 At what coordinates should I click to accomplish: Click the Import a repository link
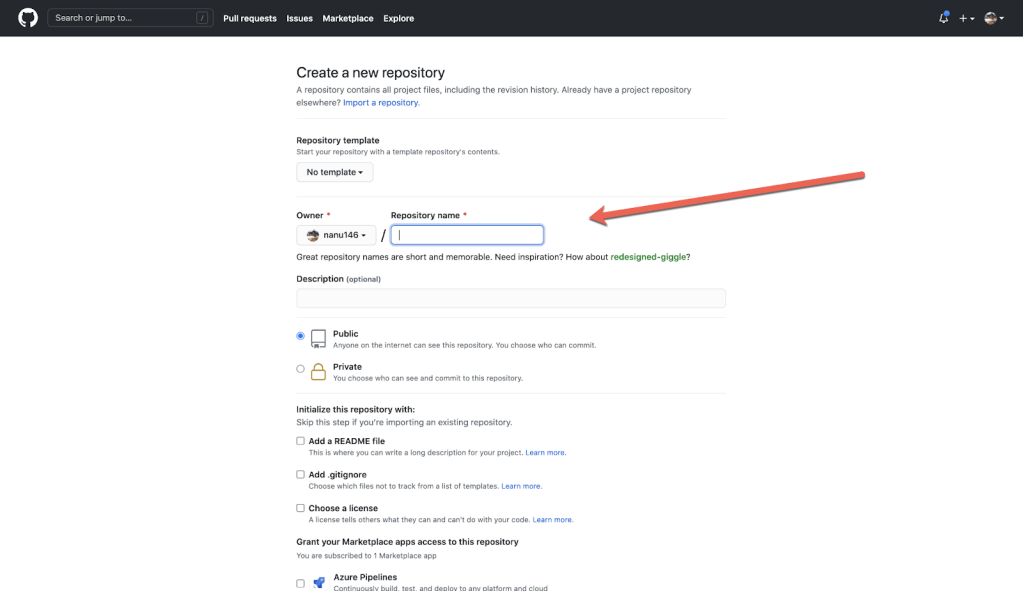381,102
